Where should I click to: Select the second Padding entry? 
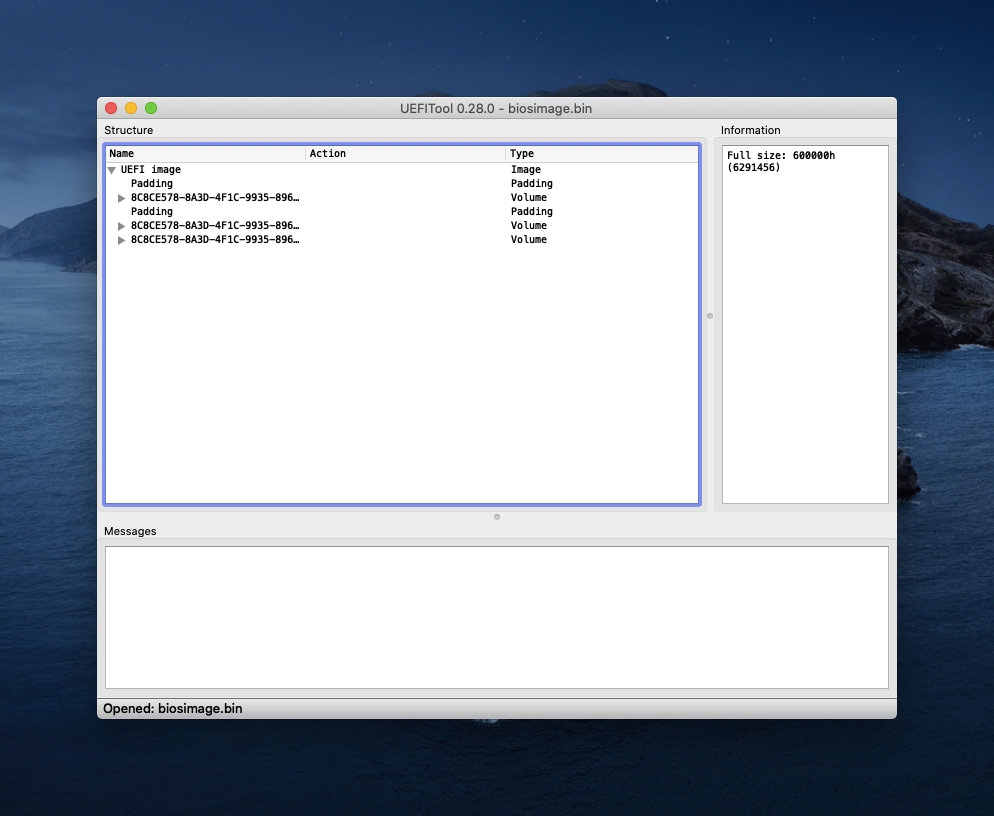pyautogui.click(x=151, y=212)
